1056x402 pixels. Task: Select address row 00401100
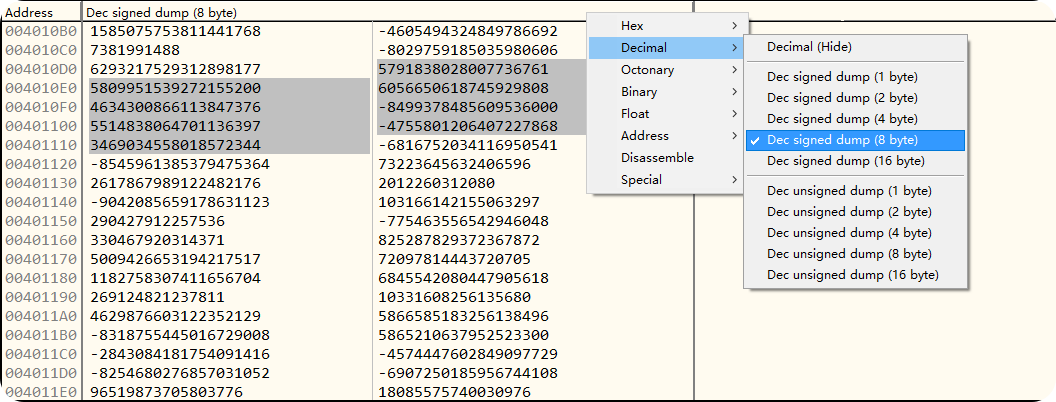click(x=40, y=125)
